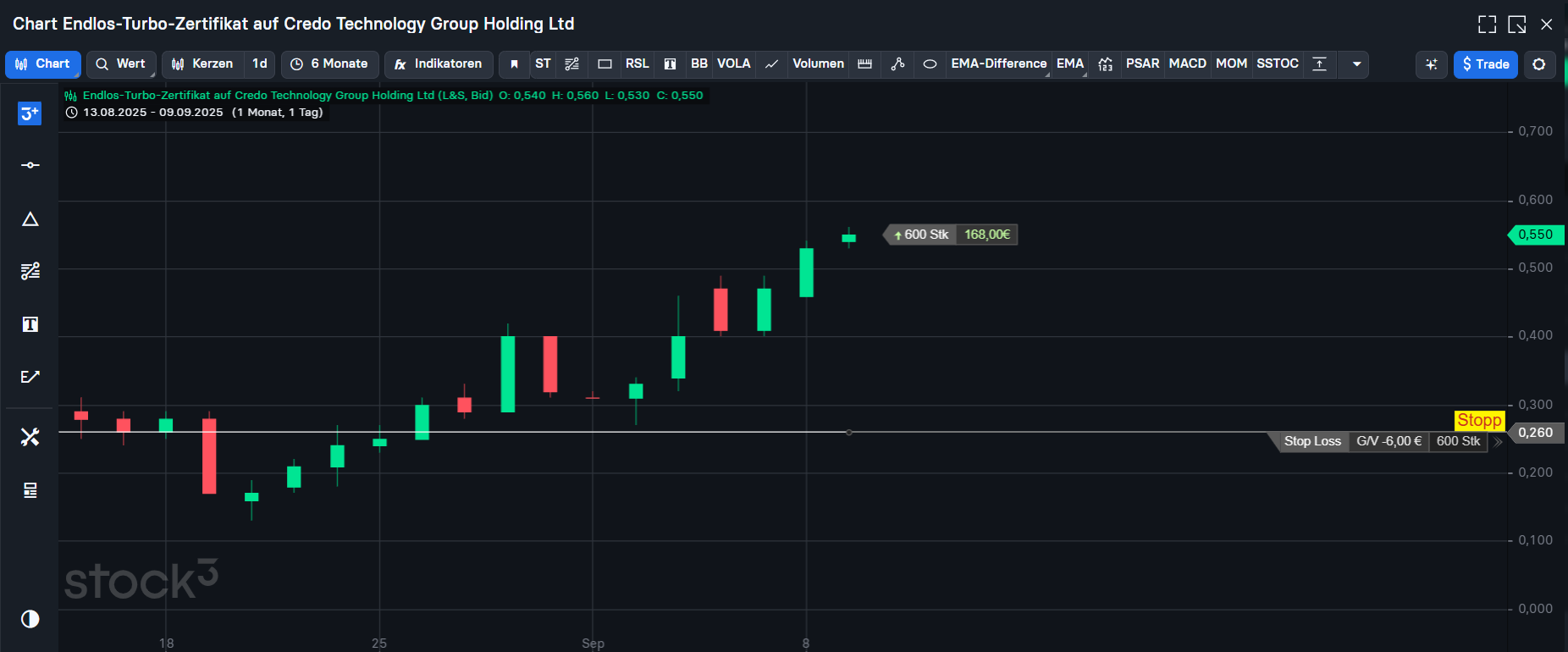The image size is (1568, 652).
Task: Open the Kerzen chart type dropdown
Action: click(202, 64)
